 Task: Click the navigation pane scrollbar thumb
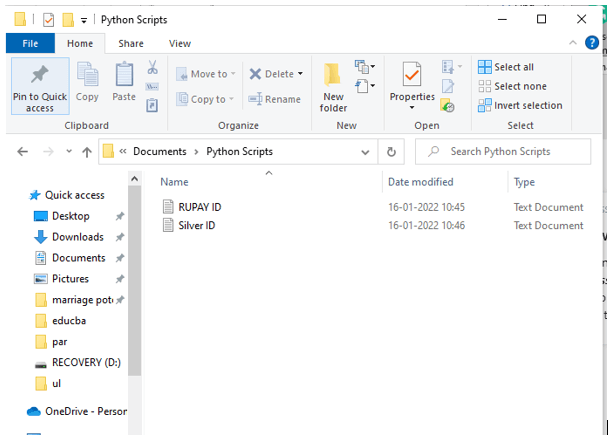[x=135, y=280]
